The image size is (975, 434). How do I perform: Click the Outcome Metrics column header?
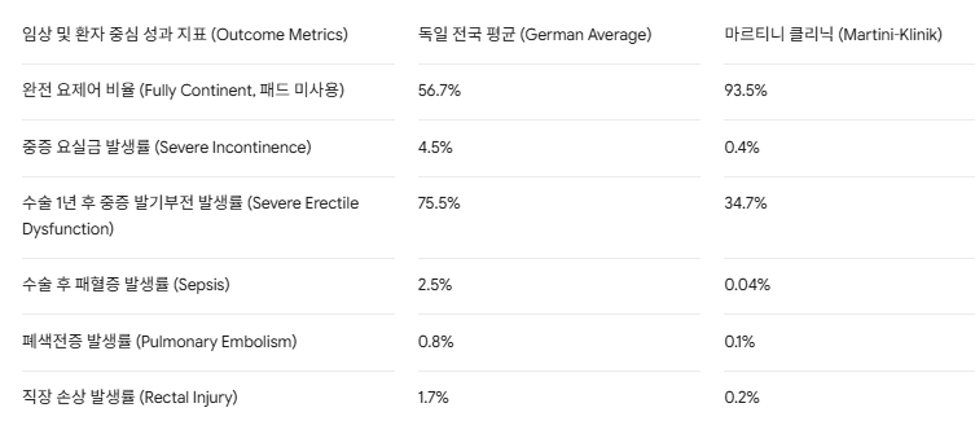coord(185,35)
